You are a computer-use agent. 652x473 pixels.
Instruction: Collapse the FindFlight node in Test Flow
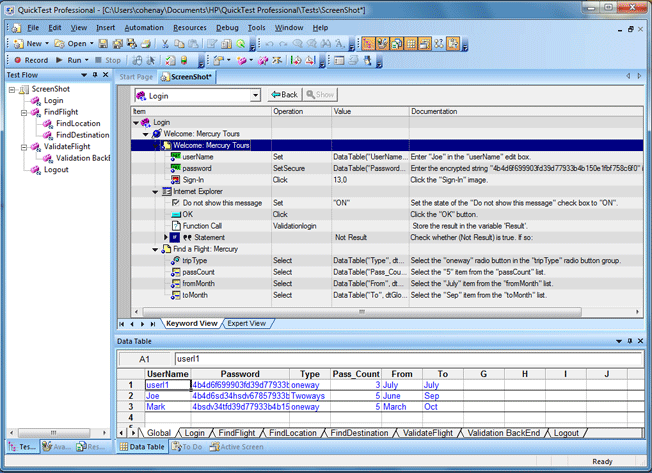coord(23,112)
